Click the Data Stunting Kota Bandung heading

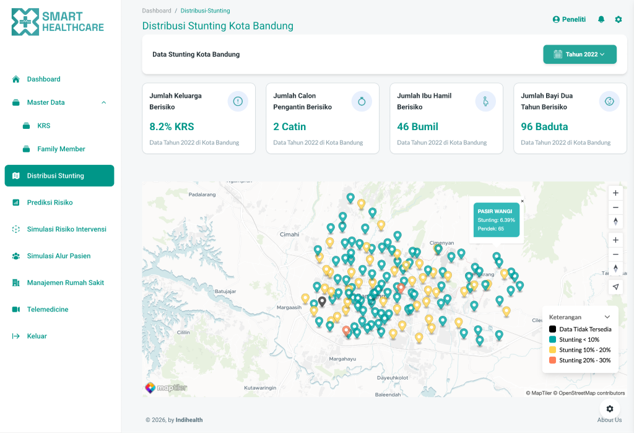pyautogui.click(x=196, y=55)
